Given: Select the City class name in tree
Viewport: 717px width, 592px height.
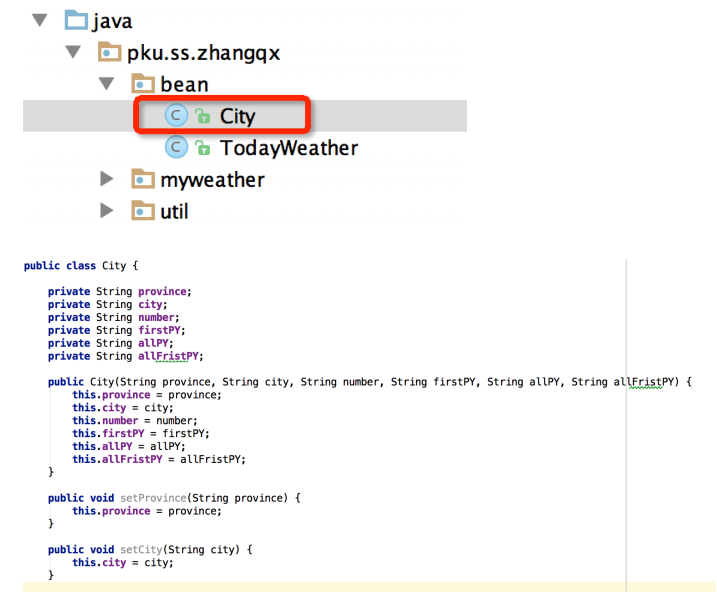Looking at the screenshot, I should coord(237,116).
